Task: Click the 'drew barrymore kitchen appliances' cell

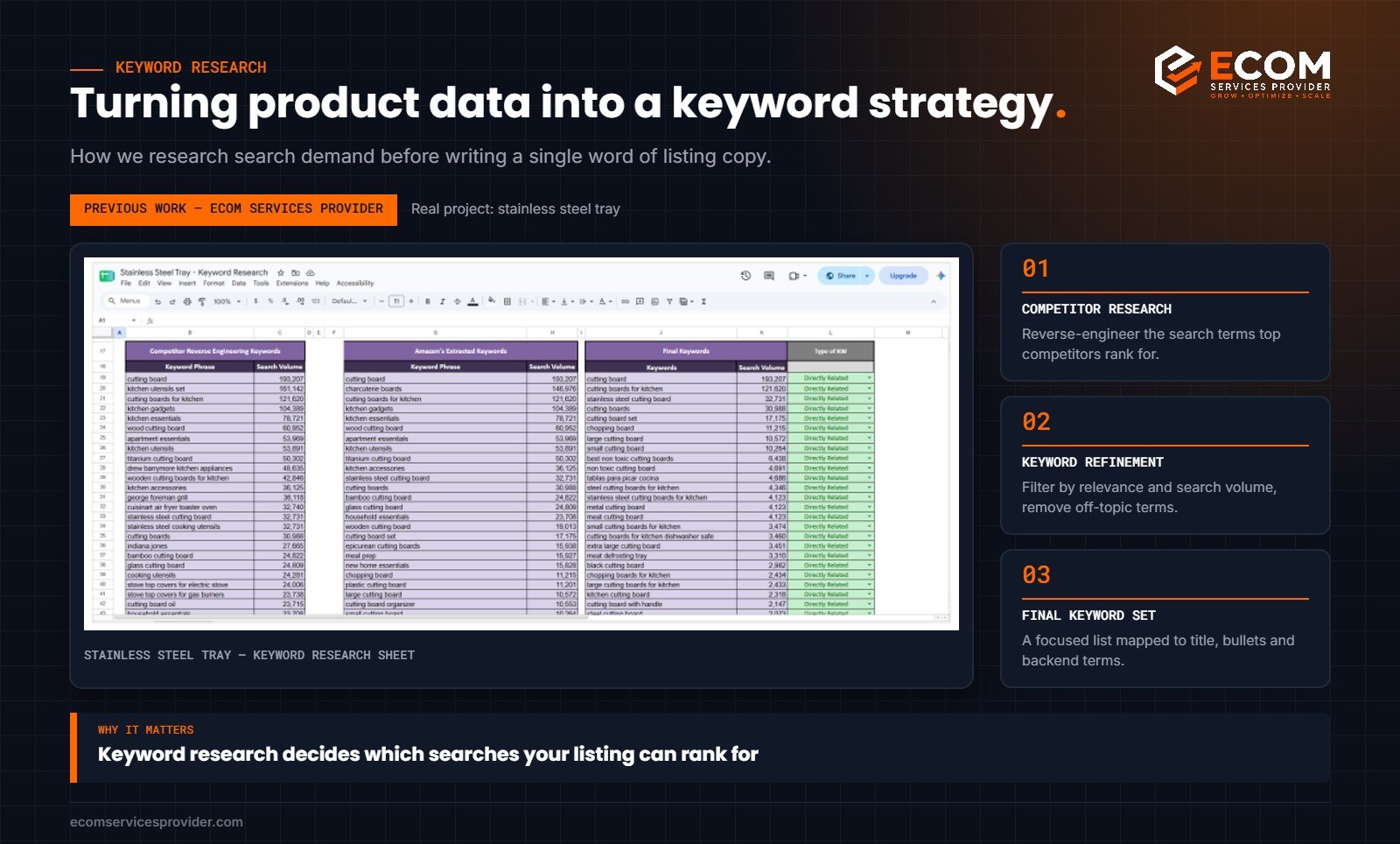Action: pyautogui.click(x=190, y=468)
